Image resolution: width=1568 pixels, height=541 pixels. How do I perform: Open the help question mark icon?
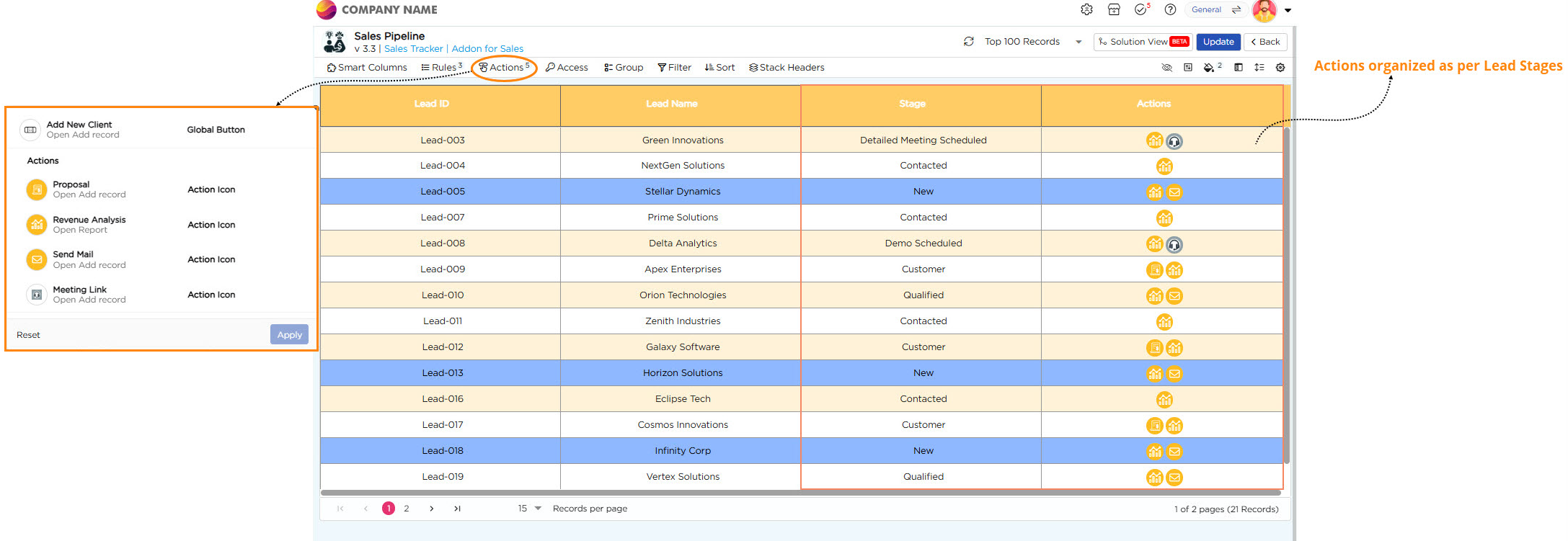1170,10
